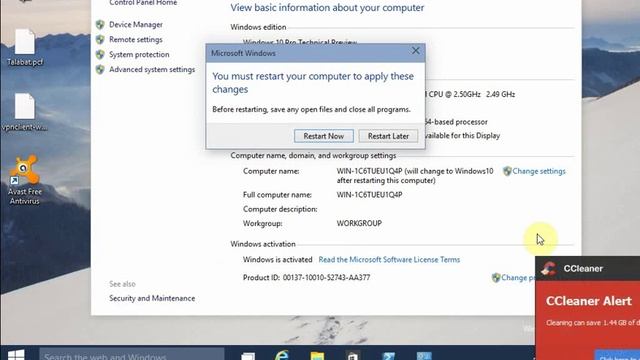Close the Microsoft Windows dialog
640x360 pixels.
coord(416,51)
